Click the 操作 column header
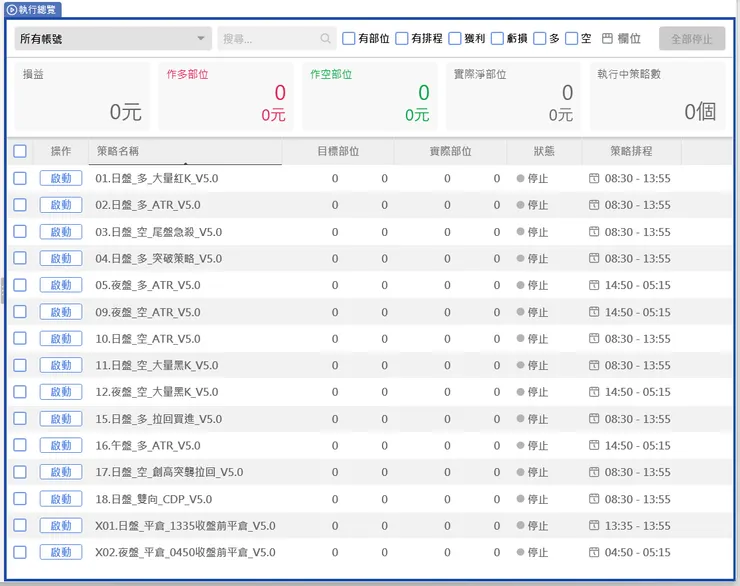The width and height of the screenshot is (740, 586). [61, 151]
